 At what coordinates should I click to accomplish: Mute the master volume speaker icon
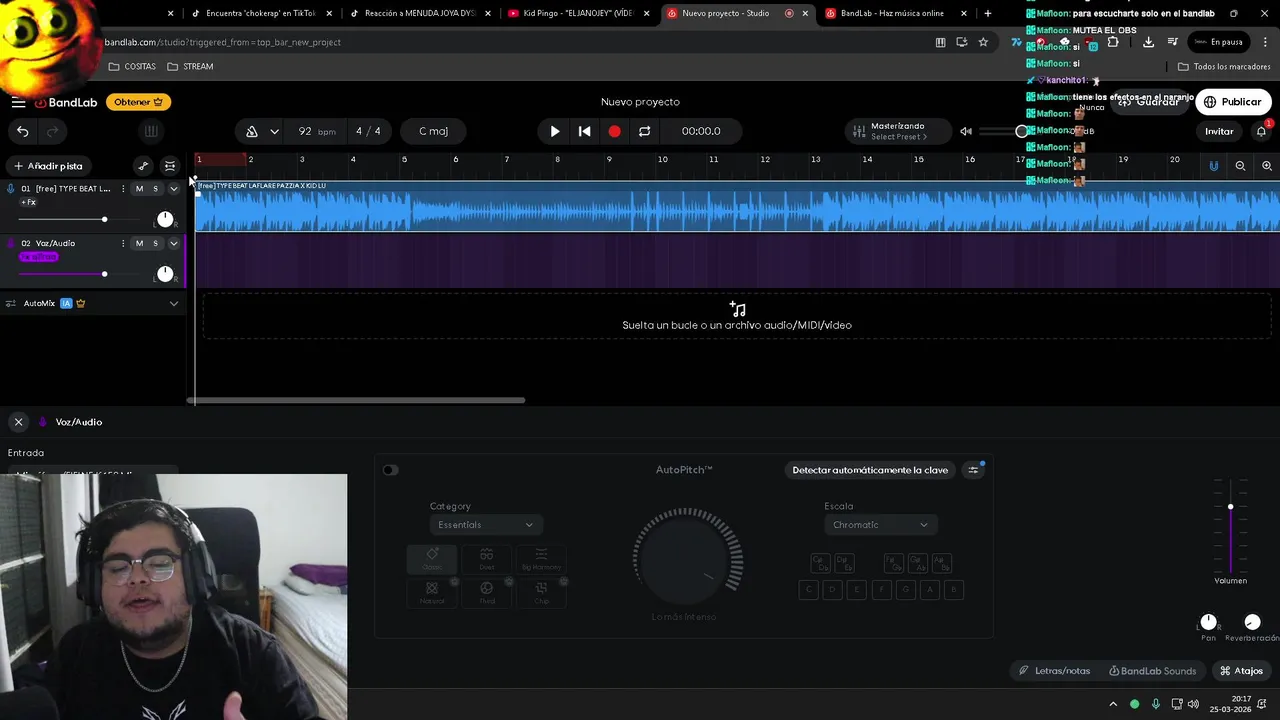[966, 131]
